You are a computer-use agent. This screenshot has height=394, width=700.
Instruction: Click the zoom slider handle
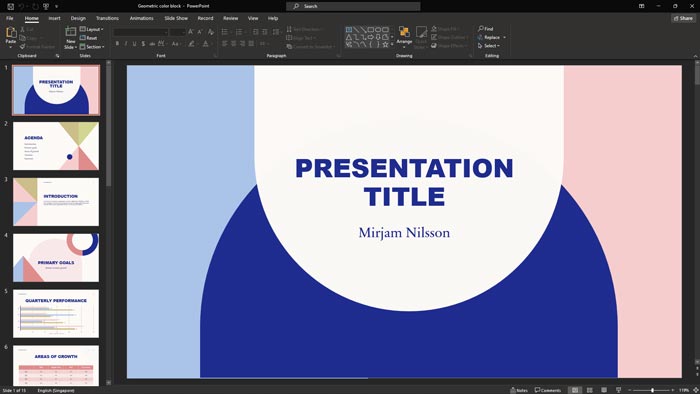(652, 390)
